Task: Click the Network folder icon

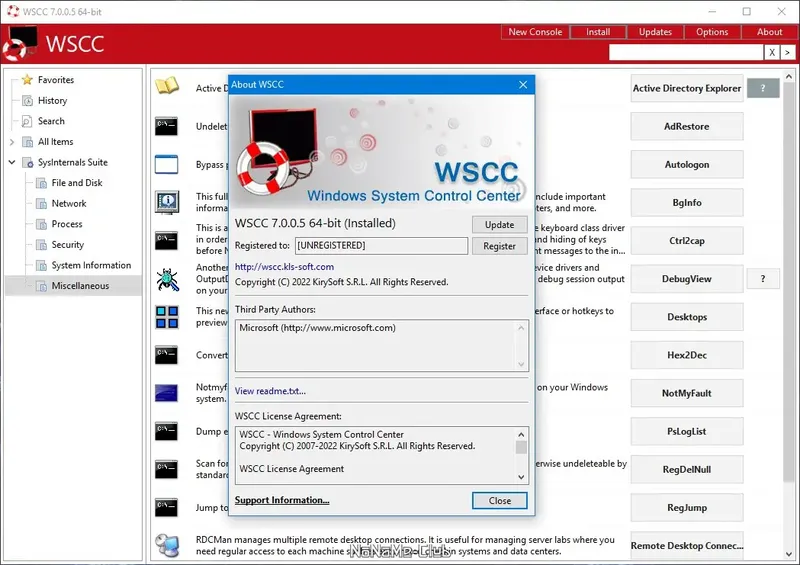Action: pos(41,204)
